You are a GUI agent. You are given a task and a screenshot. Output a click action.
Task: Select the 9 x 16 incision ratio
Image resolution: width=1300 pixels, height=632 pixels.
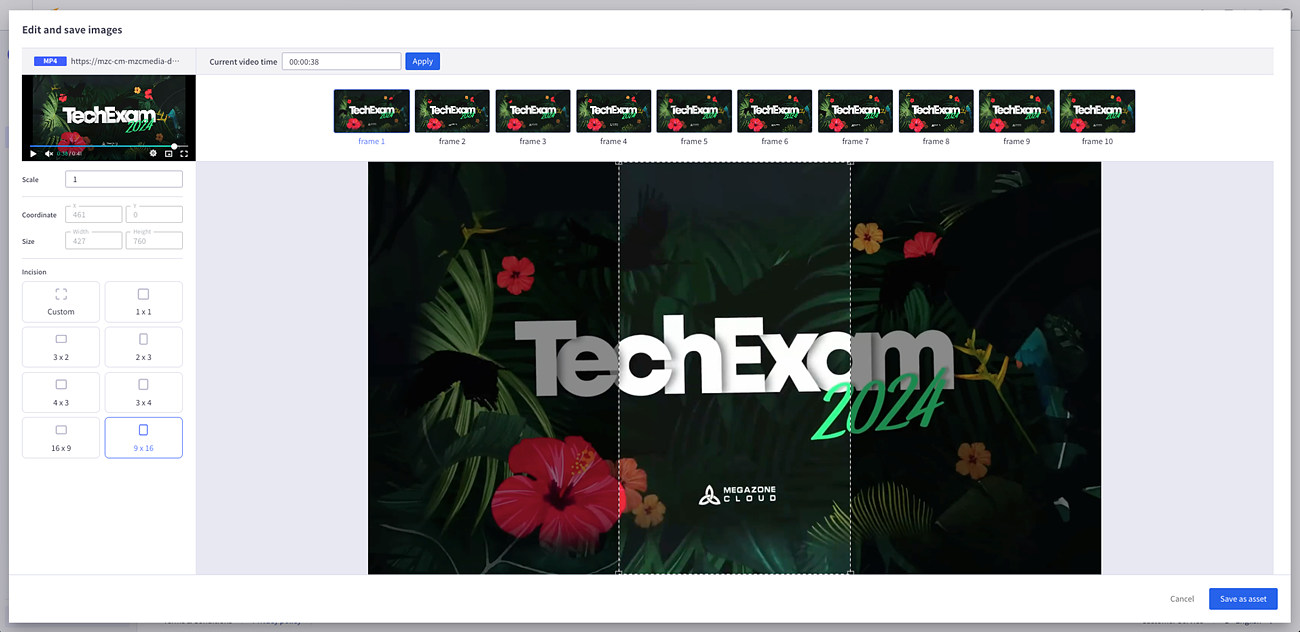pyautogui.click(x=144, y=438)
